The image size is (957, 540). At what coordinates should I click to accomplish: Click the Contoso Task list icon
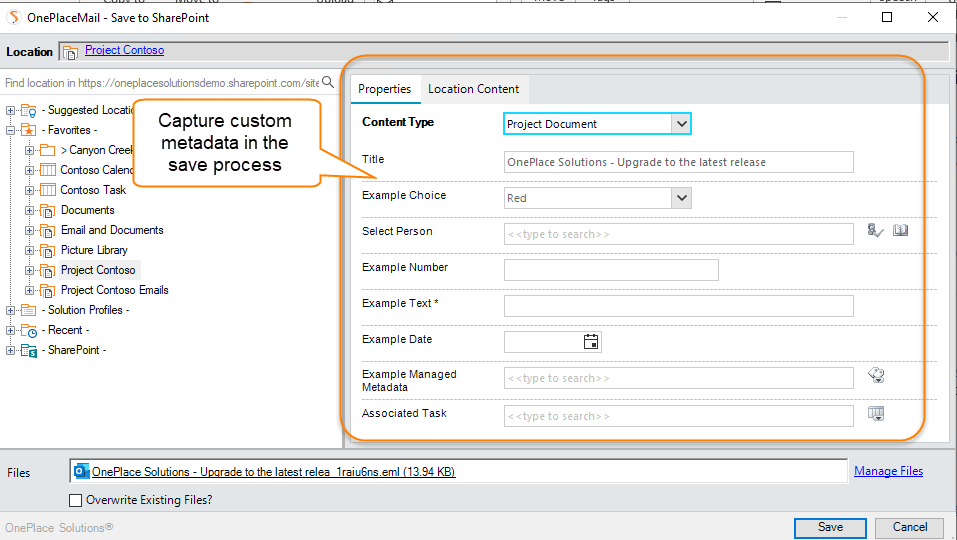click(48, 190)
